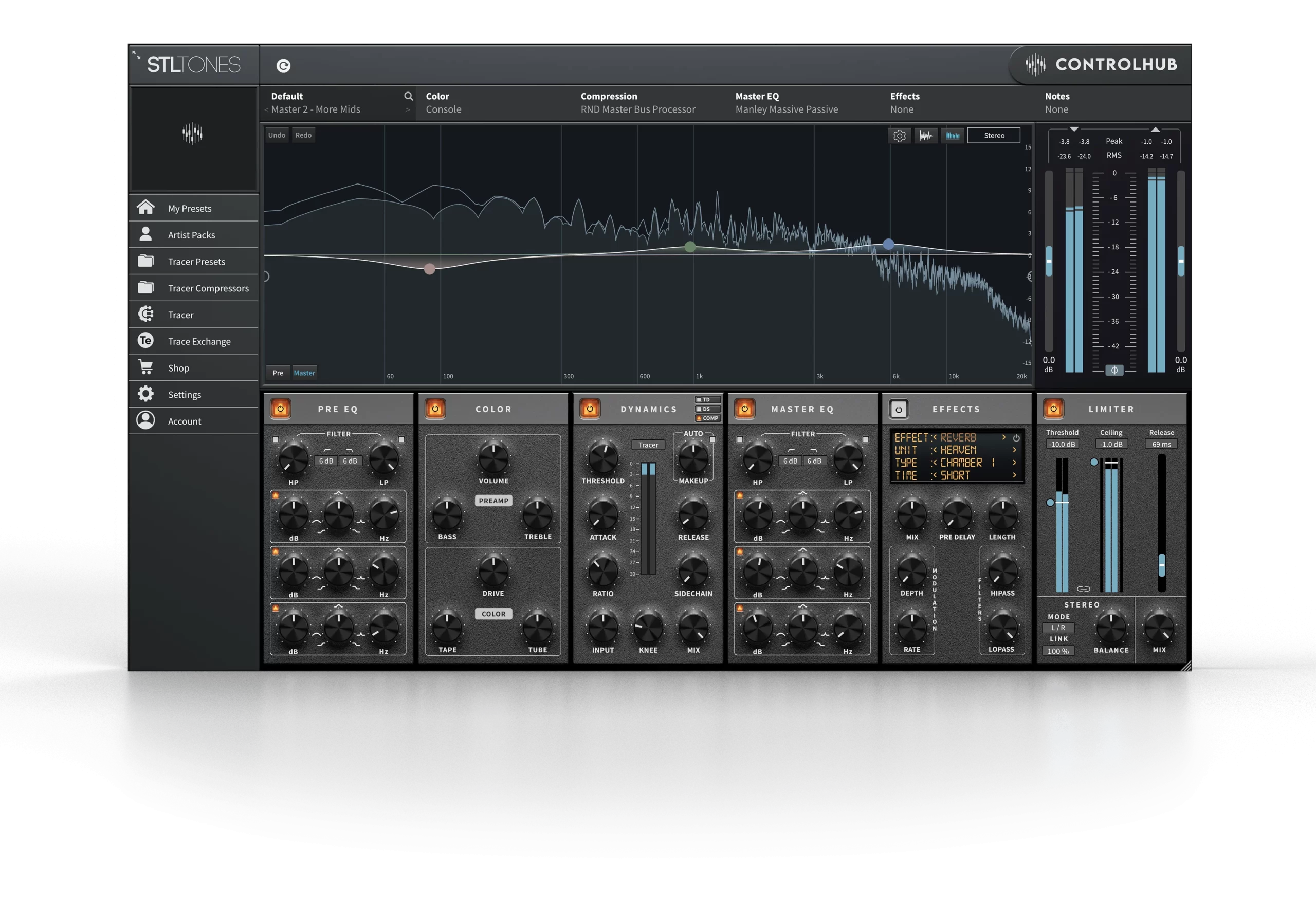Viewport: 1316px width, 901px height.
Task: Enable the Master EQ LP filter checkbox
Action: (865, 439)
